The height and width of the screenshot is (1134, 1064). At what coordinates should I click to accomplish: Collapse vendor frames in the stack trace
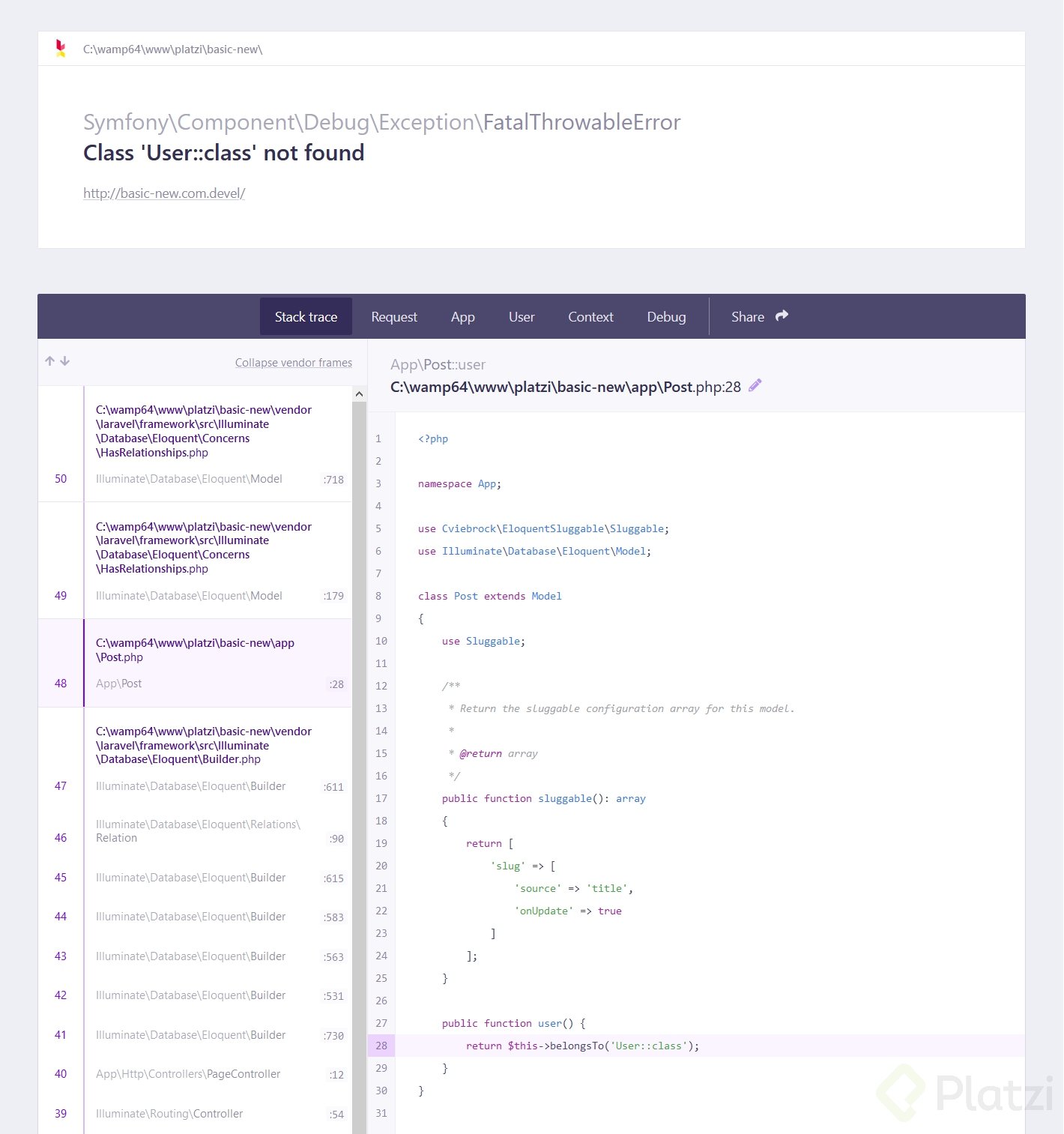click(293, 362)
